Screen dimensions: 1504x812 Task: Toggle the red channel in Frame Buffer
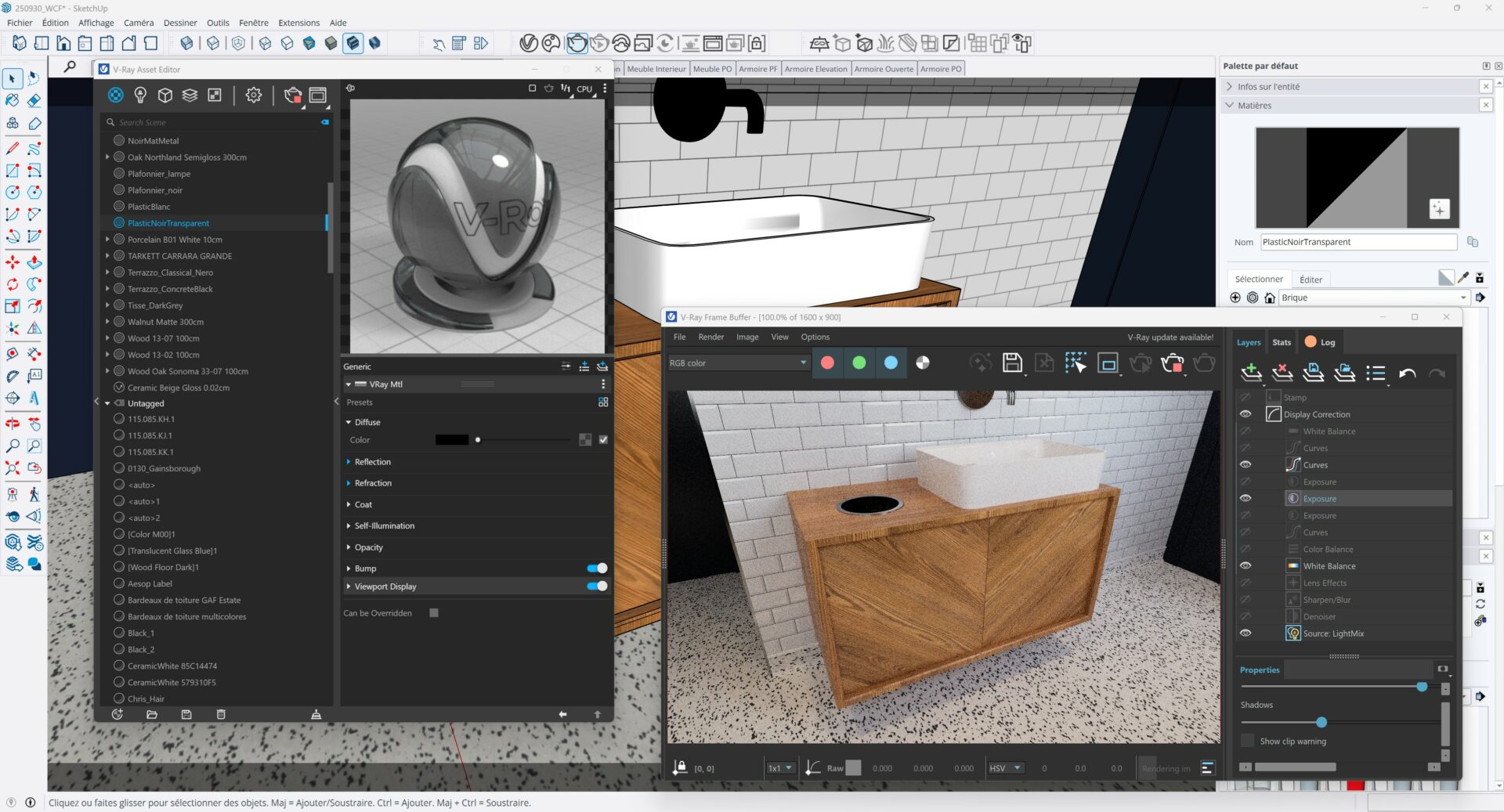click(x=827, y=363)
